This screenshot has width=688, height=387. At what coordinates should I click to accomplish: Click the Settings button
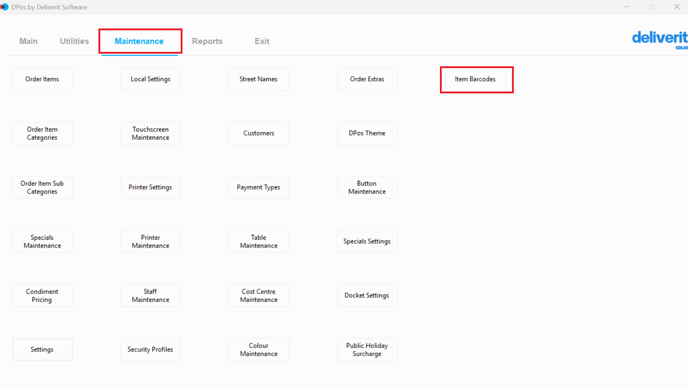click(x=42, y=350)
